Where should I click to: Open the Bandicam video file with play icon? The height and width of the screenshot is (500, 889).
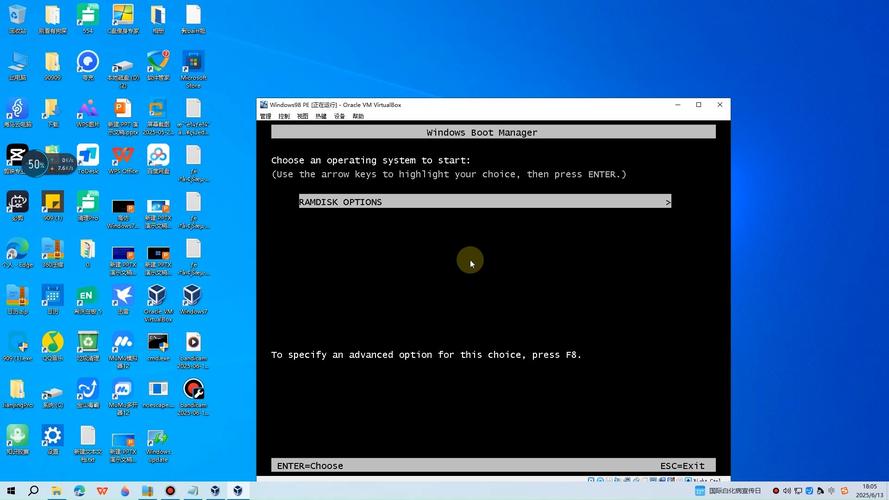pos(193,350)
